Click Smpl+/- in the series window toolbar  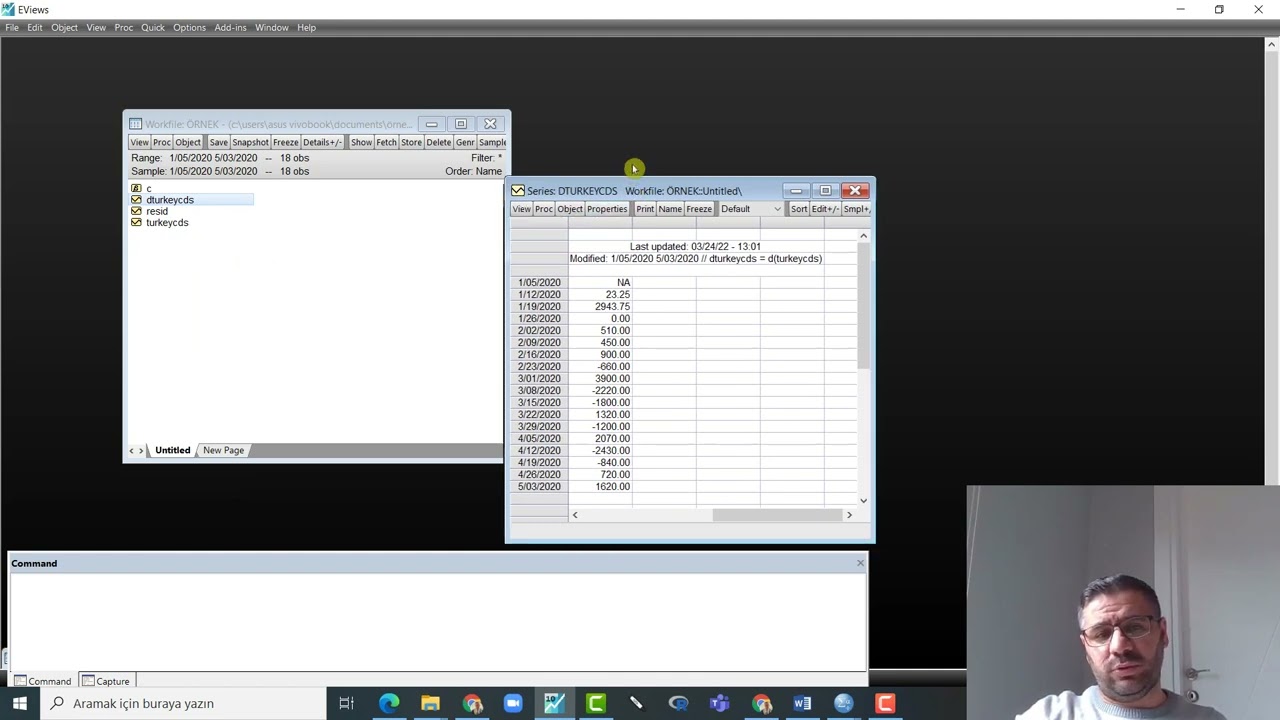pos(856,209)
